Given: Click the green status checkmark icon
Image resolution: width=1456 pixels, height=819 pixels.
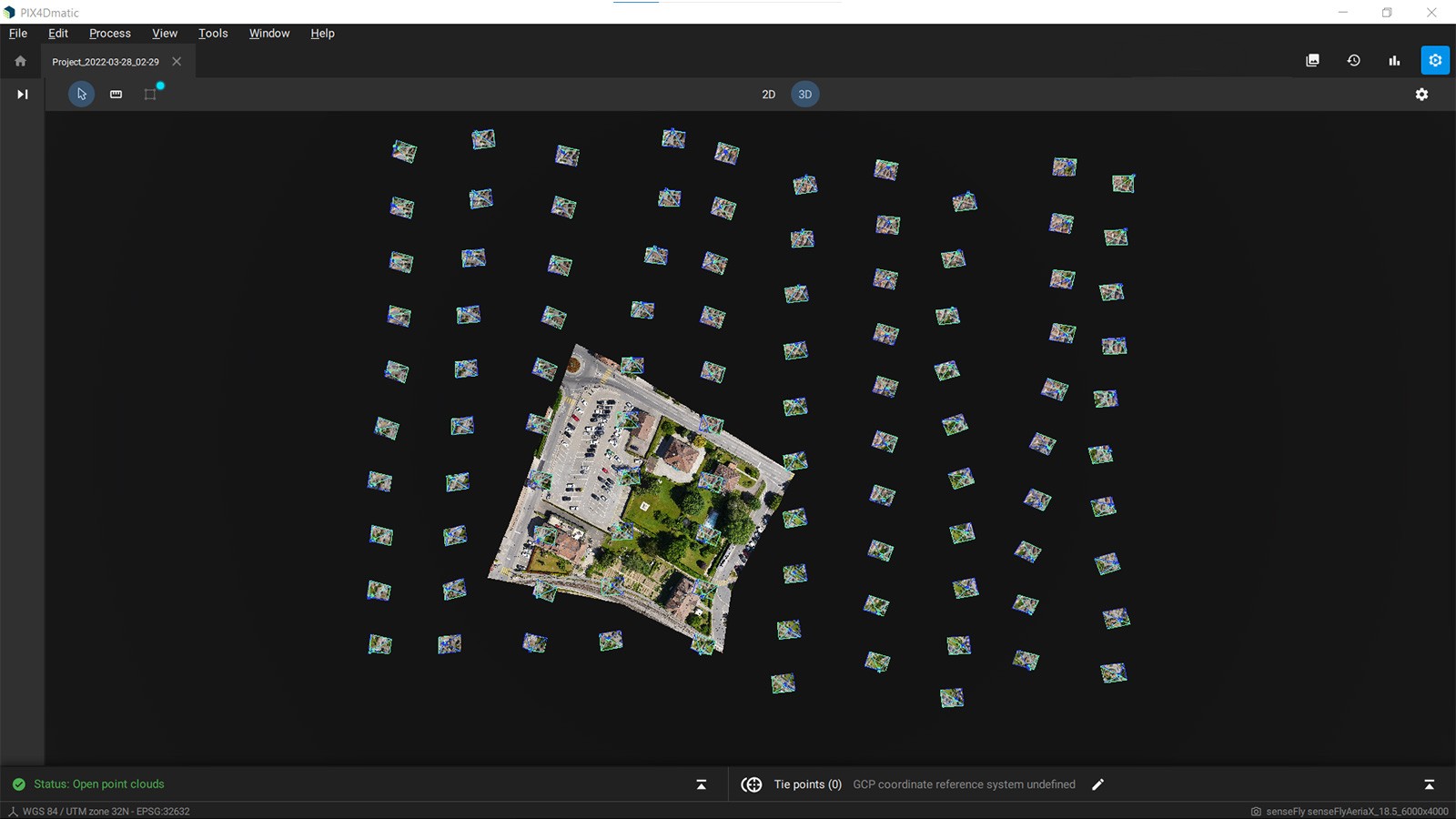Looking at the screenshot, I should tap(18, 784).
